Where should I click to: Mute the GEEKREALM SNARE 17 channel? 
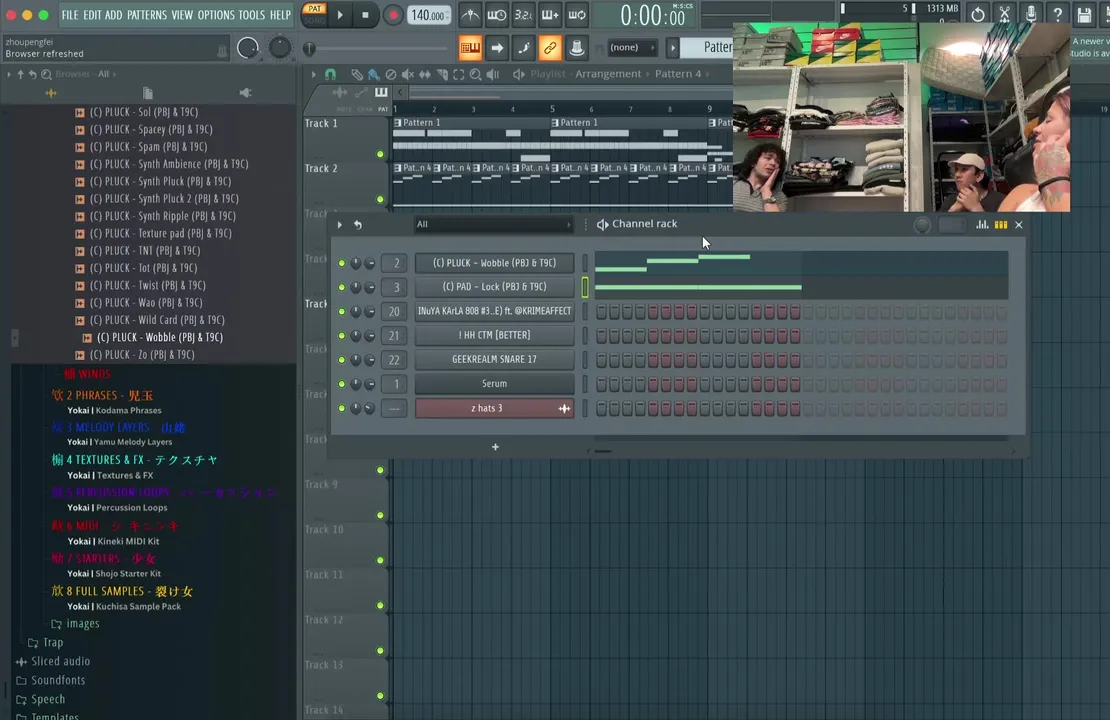[x=342, y=360]
